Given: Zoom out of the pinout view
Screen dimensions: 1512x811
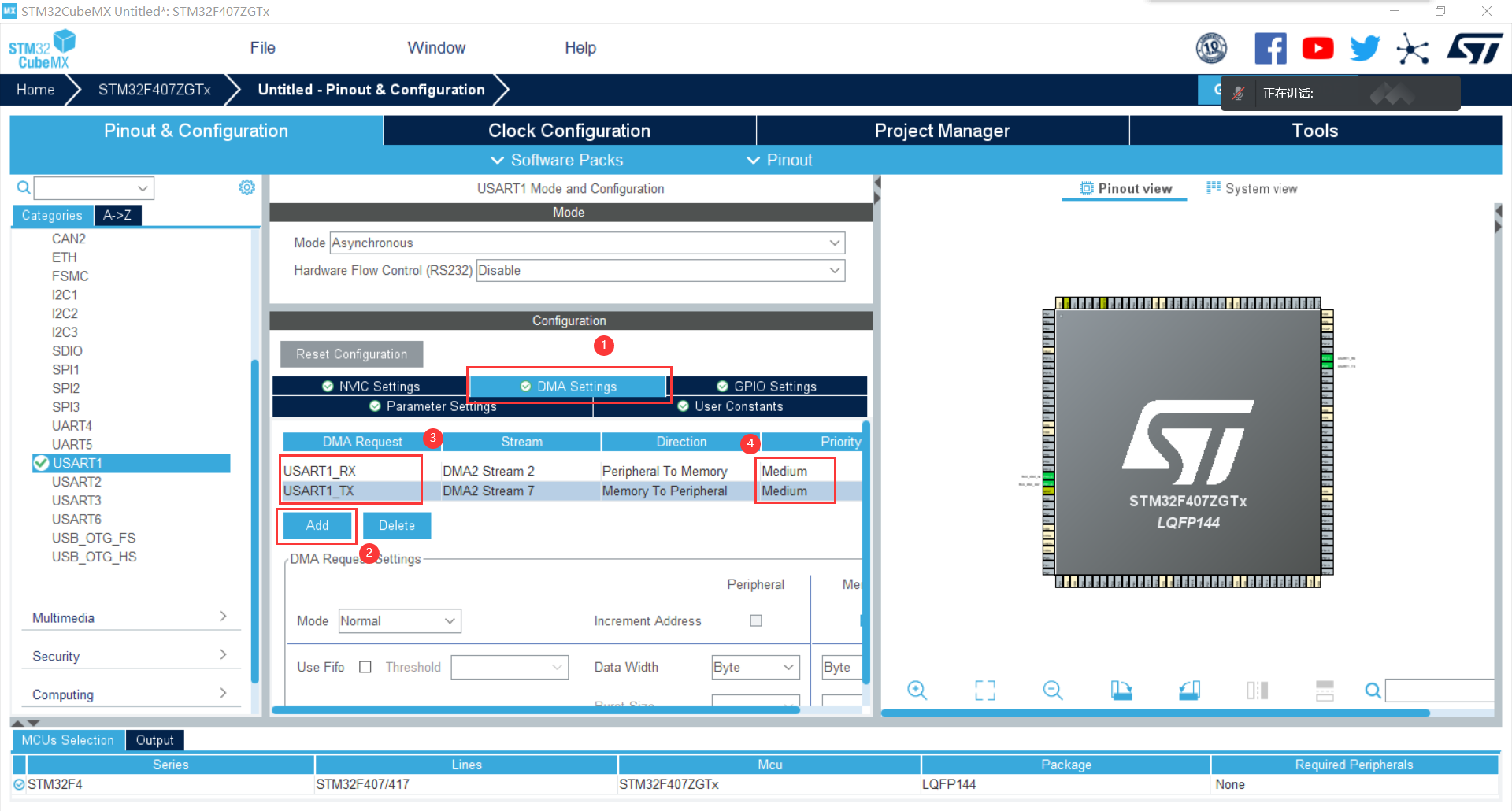Looking at the screenshot, I should coord(1053,691).
